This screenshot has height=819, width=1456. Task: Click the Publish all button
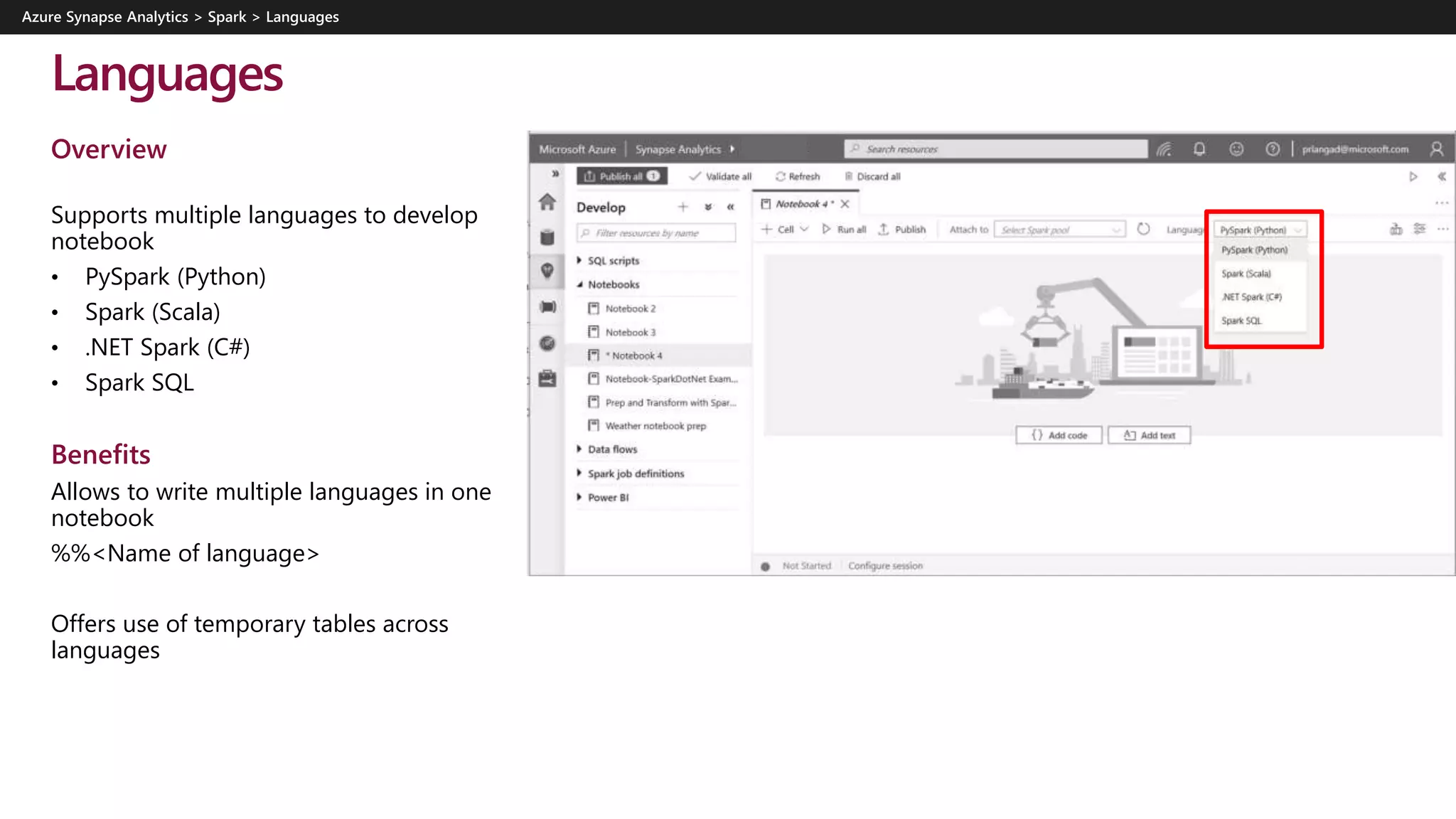[x=622, y=176]
